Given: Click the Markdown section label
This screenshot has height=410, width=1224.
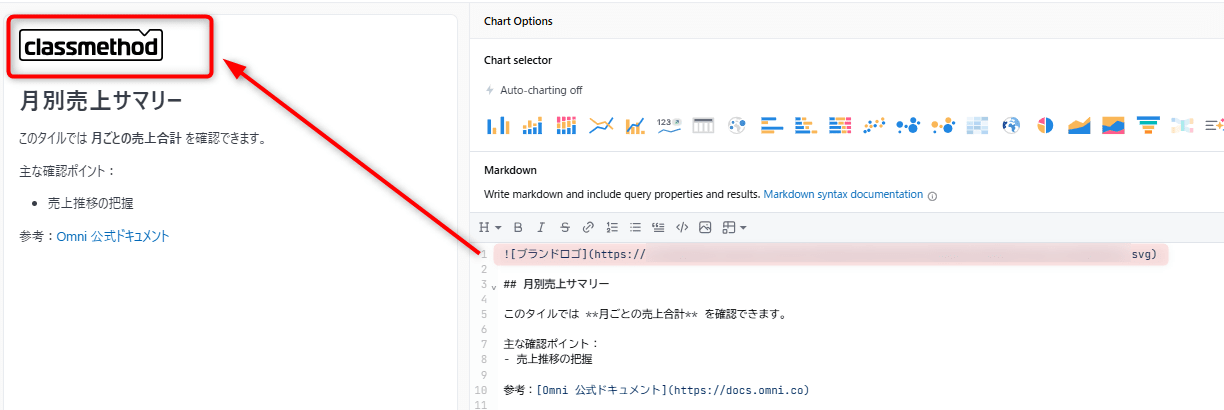Looking at the screenshot, I should click(x=510, y=171).
